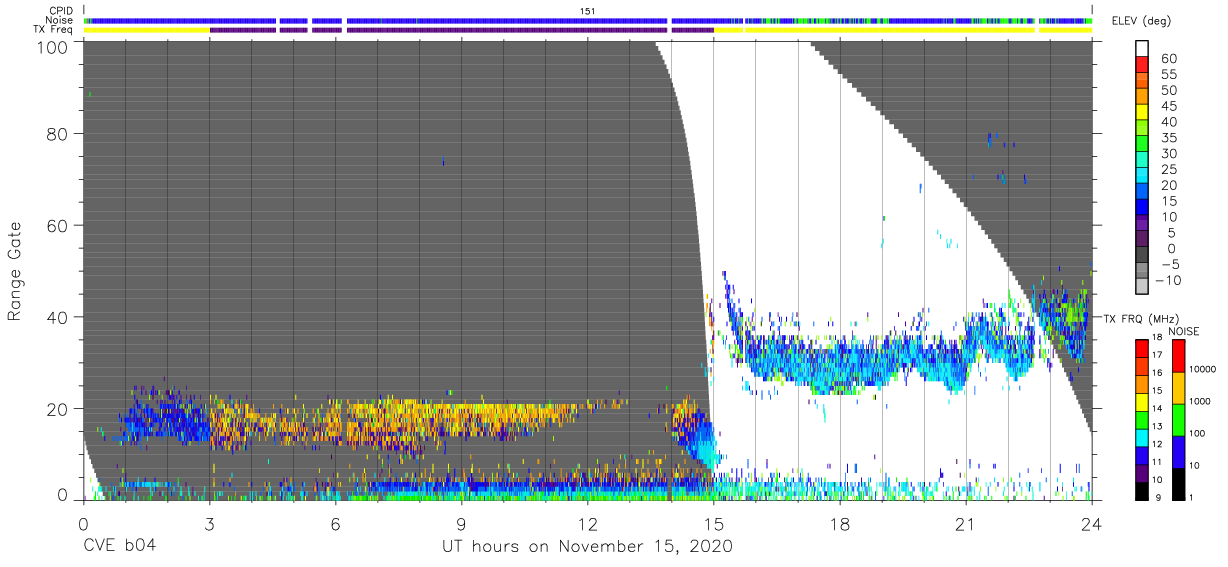This screenshot has width=1228, height=567.
Task: Click the 3 hour tick label
Action: [209, 522]
